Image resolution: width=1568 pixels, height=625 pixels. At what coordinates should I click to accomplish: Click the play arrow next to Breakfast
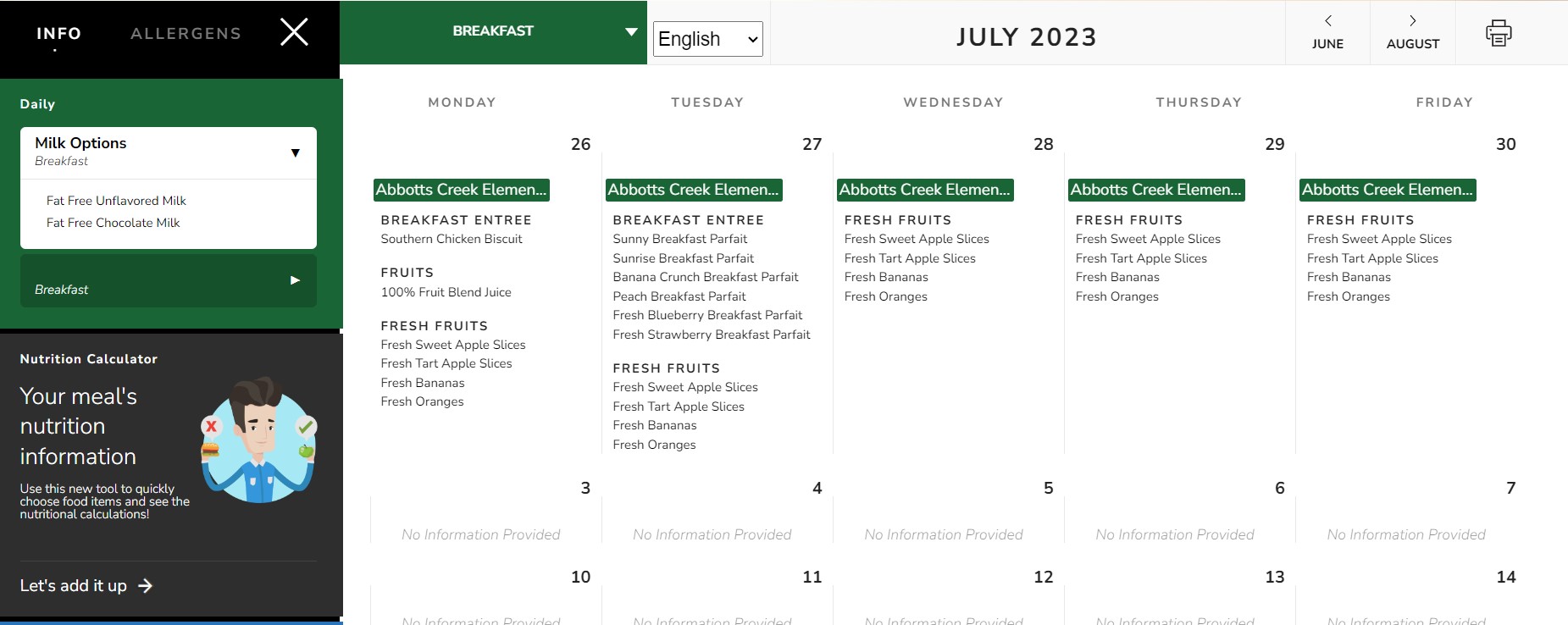click(296, 280)
